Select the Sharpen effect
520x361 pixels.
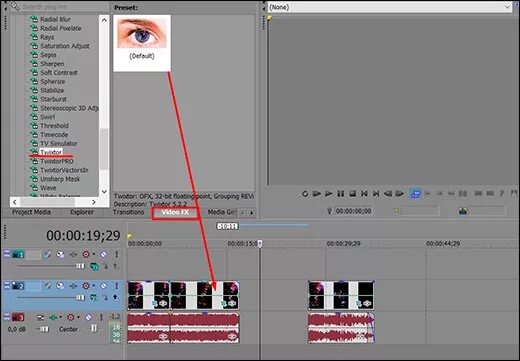[52, 64]
